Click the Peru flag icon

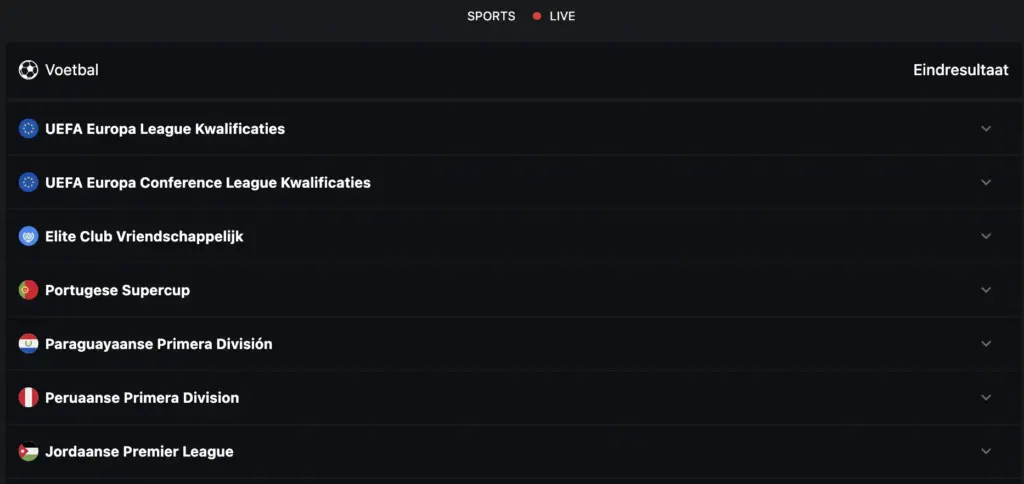click(28, 397)
